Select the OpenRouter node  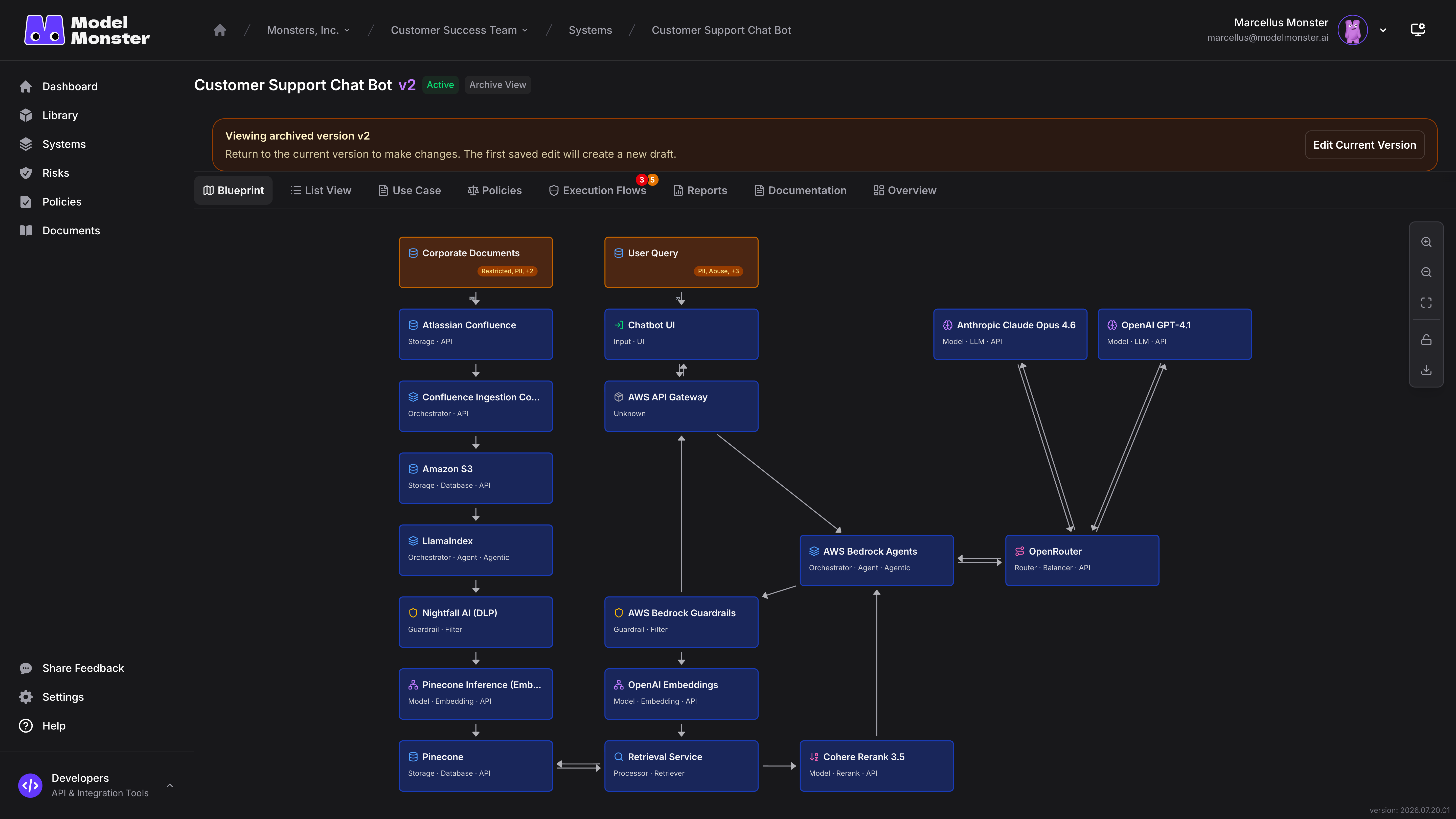click(1082, 560)
